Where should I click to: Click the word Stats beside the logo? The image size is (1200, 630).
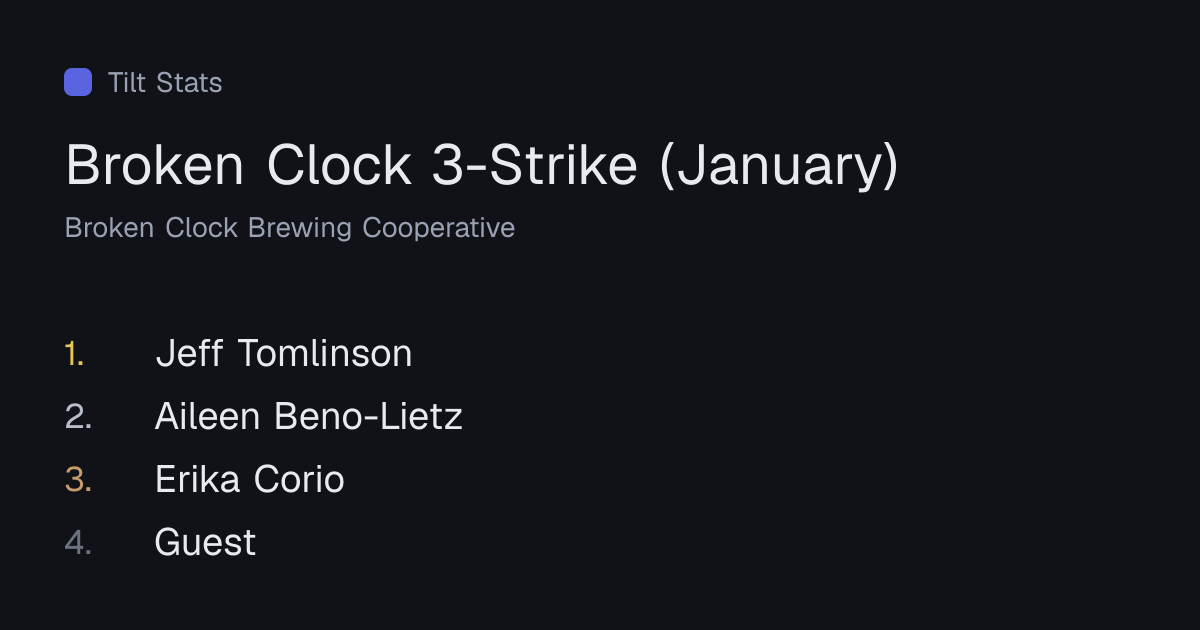click(x=189, y=82)
